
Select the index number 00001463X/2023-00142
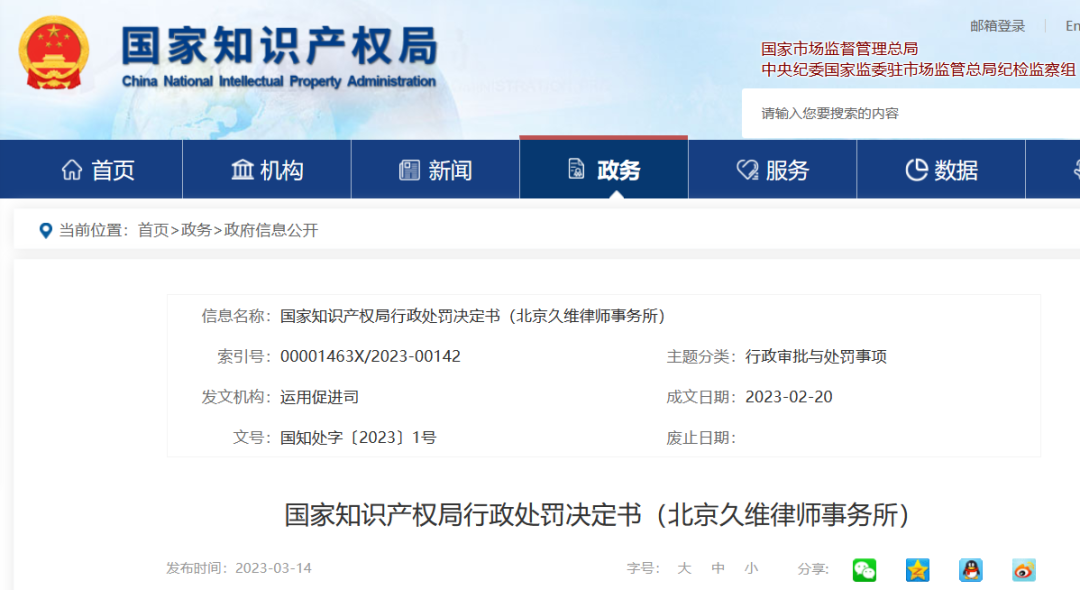tap(371, 357)
